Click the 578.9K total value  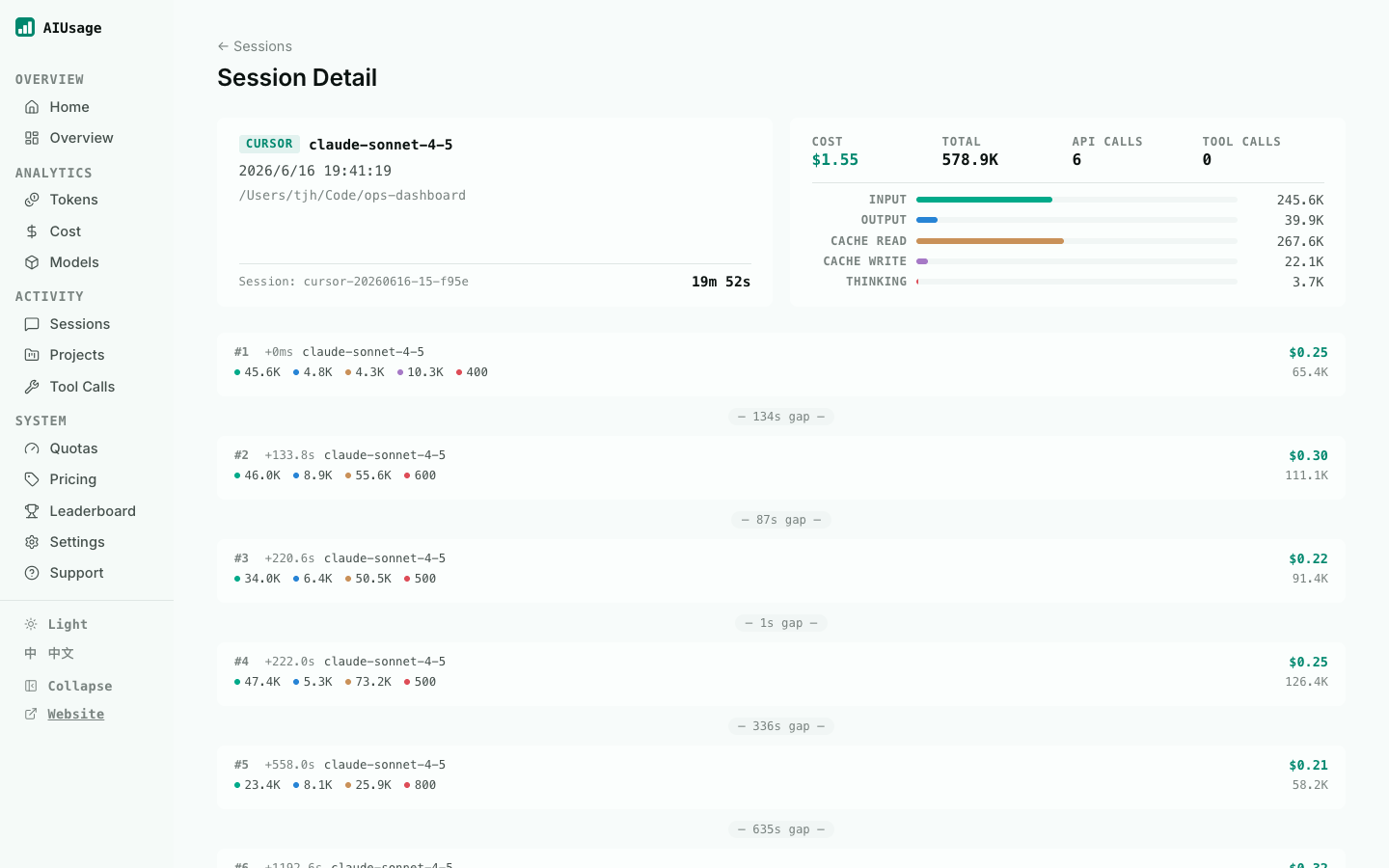tap(970, 160)
